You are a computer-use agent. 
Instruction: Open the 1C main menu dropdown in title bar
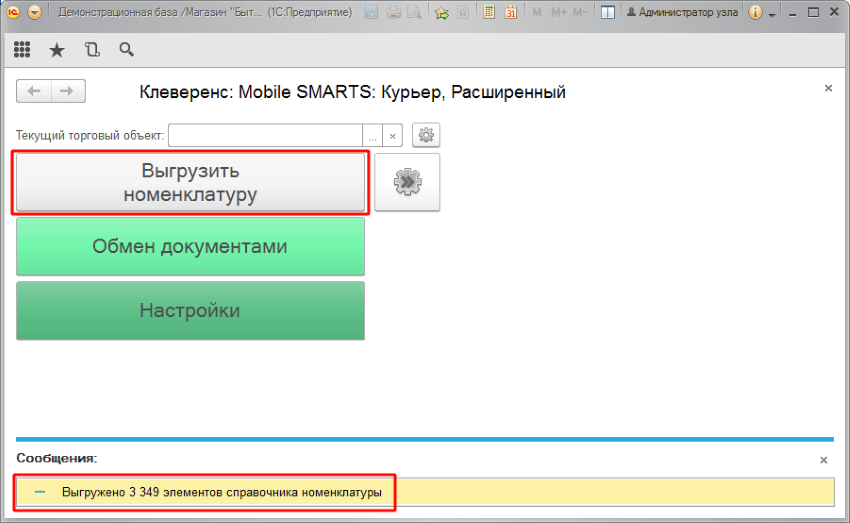[x=34, y=12]
